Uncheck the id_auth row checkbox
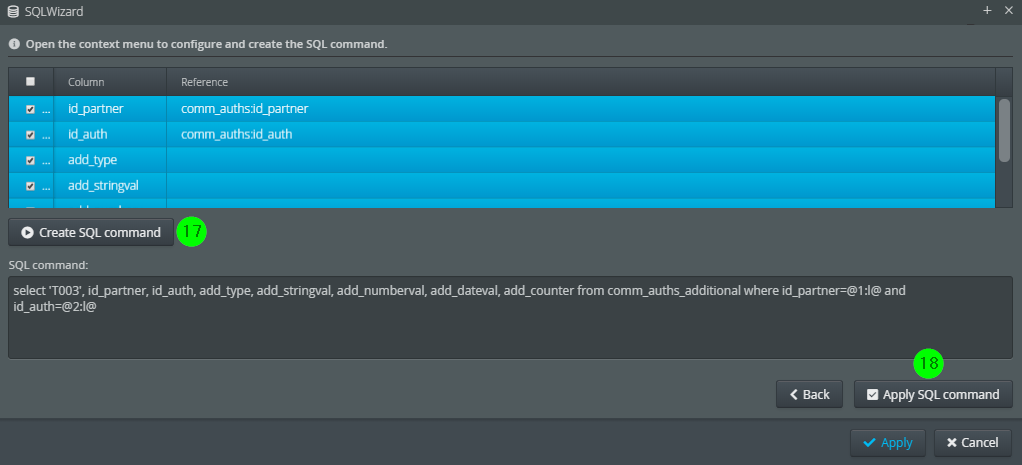 (x=30, y=134)
